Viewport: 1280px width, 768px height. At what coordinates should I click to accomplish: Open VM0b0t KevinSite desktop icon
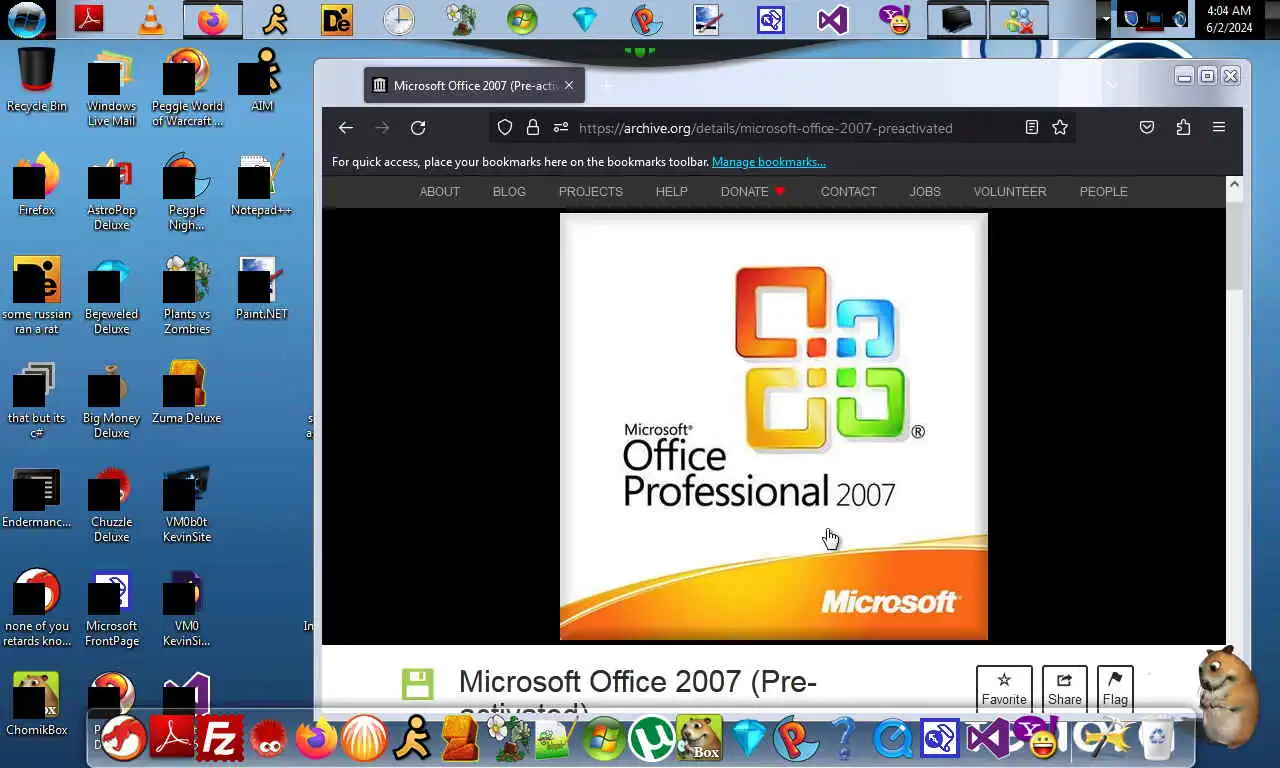[187, 505]
